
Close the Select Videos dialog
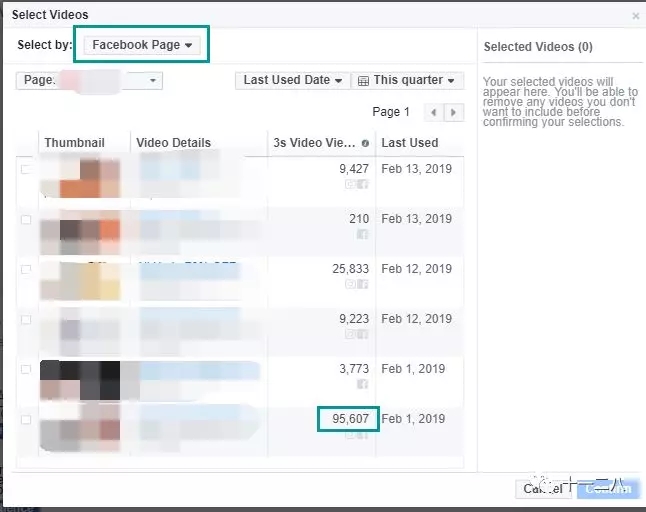click(636, 16)
